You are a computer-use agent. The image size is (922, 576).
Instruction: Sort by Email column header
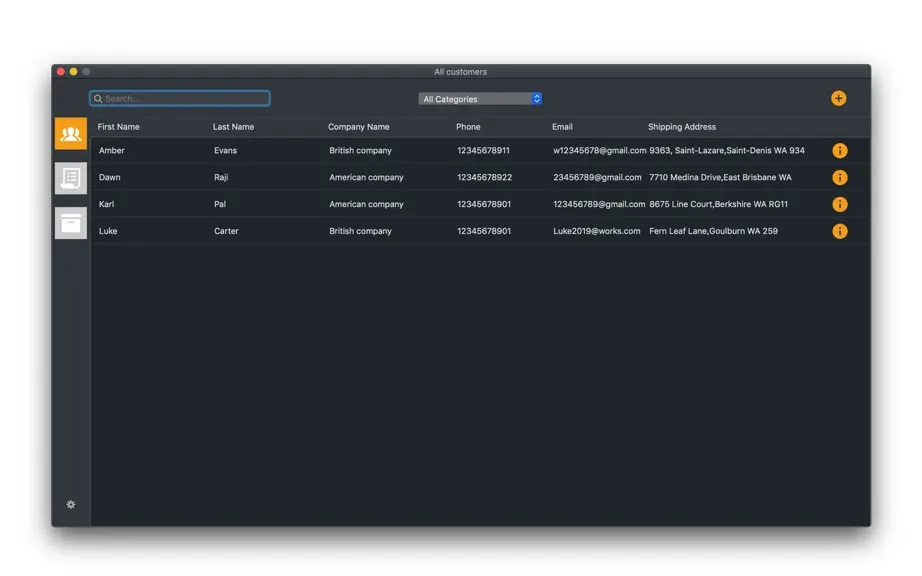coord(562,126)
